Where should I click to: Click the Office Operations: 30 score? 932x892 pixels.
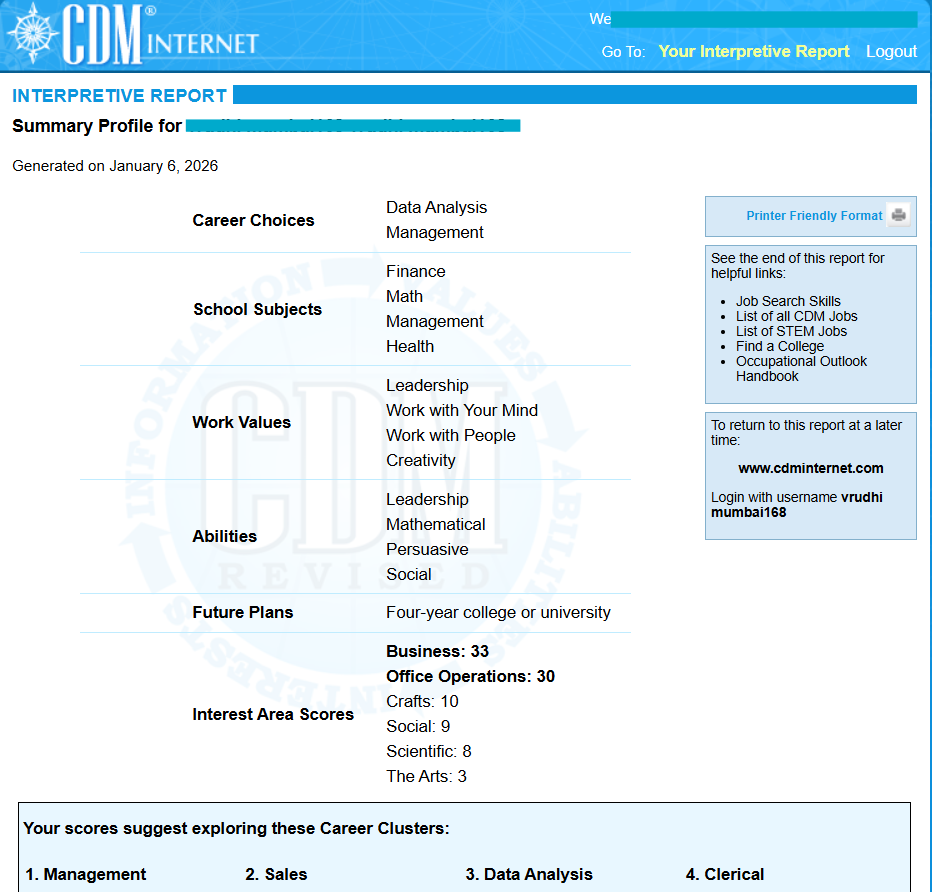pos(470,676)
